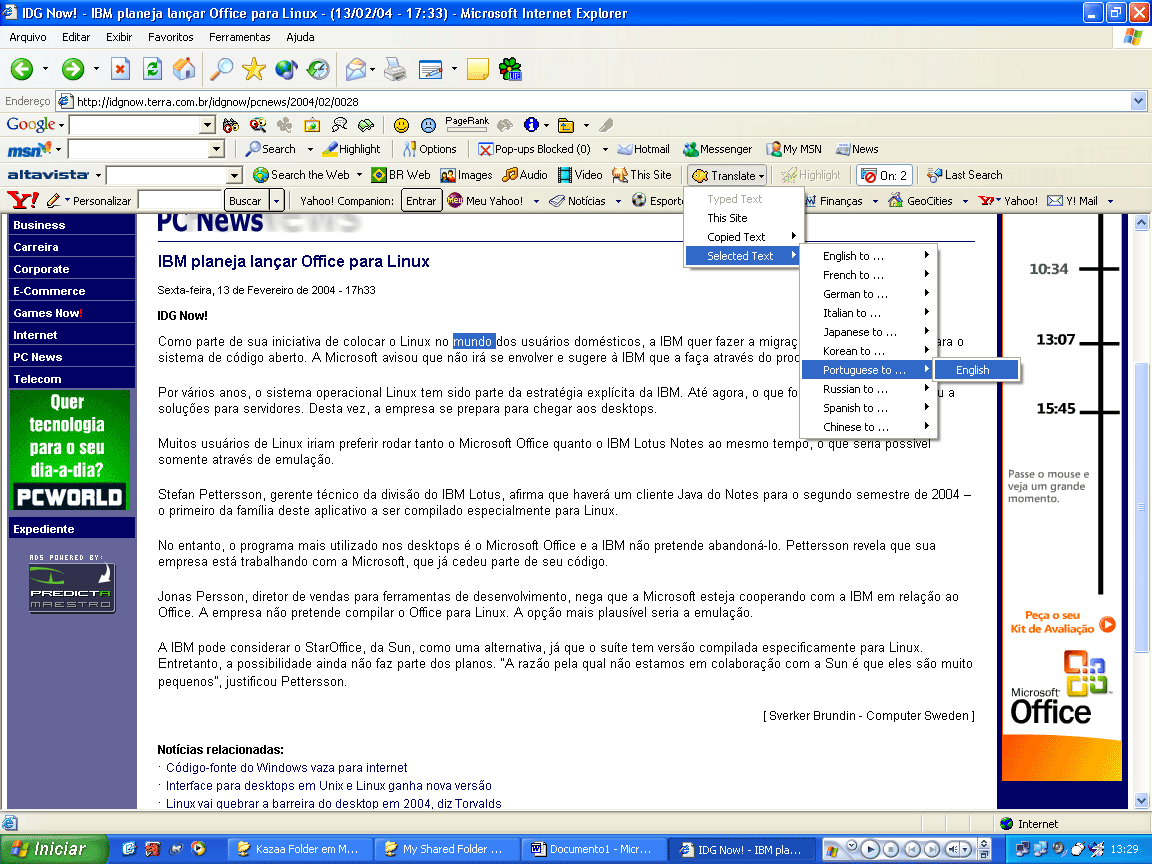Click Google toolbar happy smiley face
1152x864 pixels.
[x=401, y=125]
